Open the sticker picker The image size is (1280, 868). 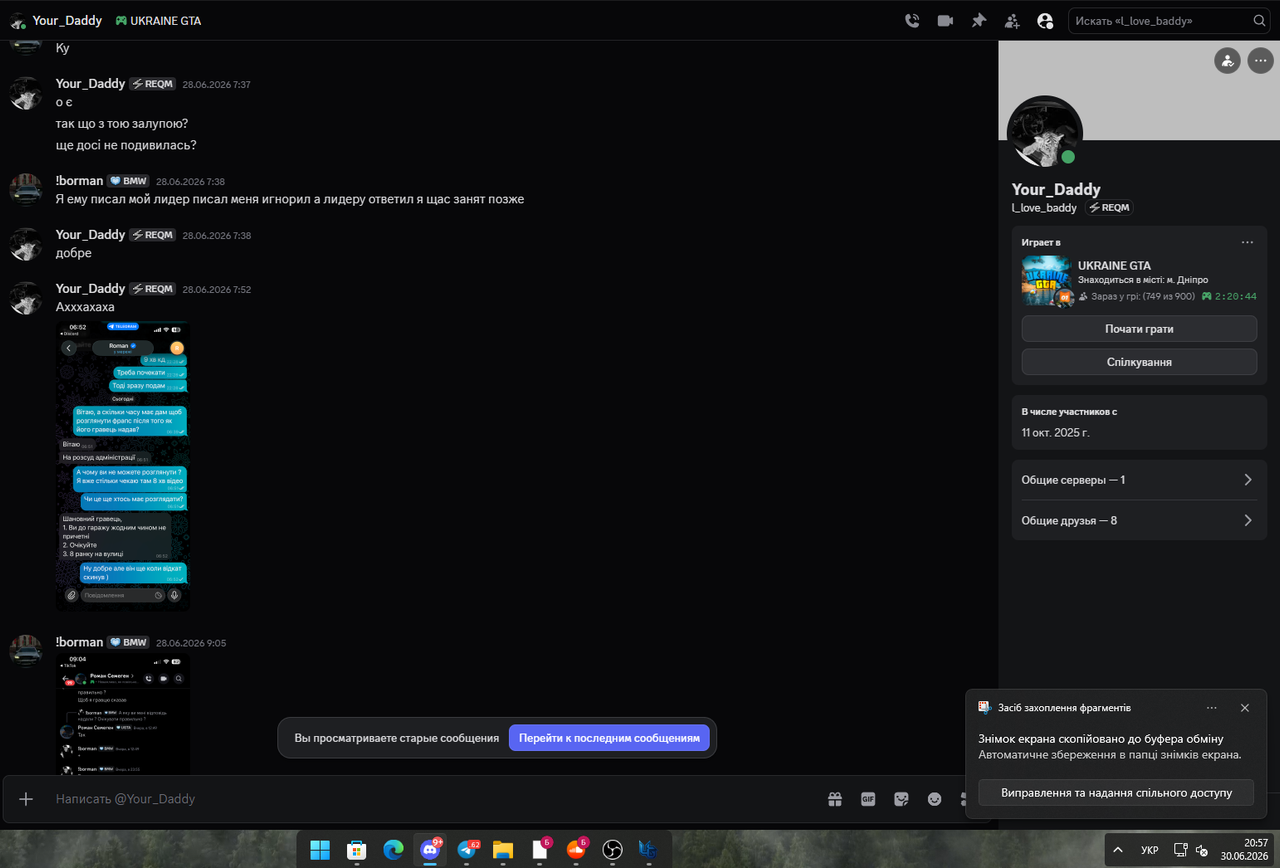[901, 799]
